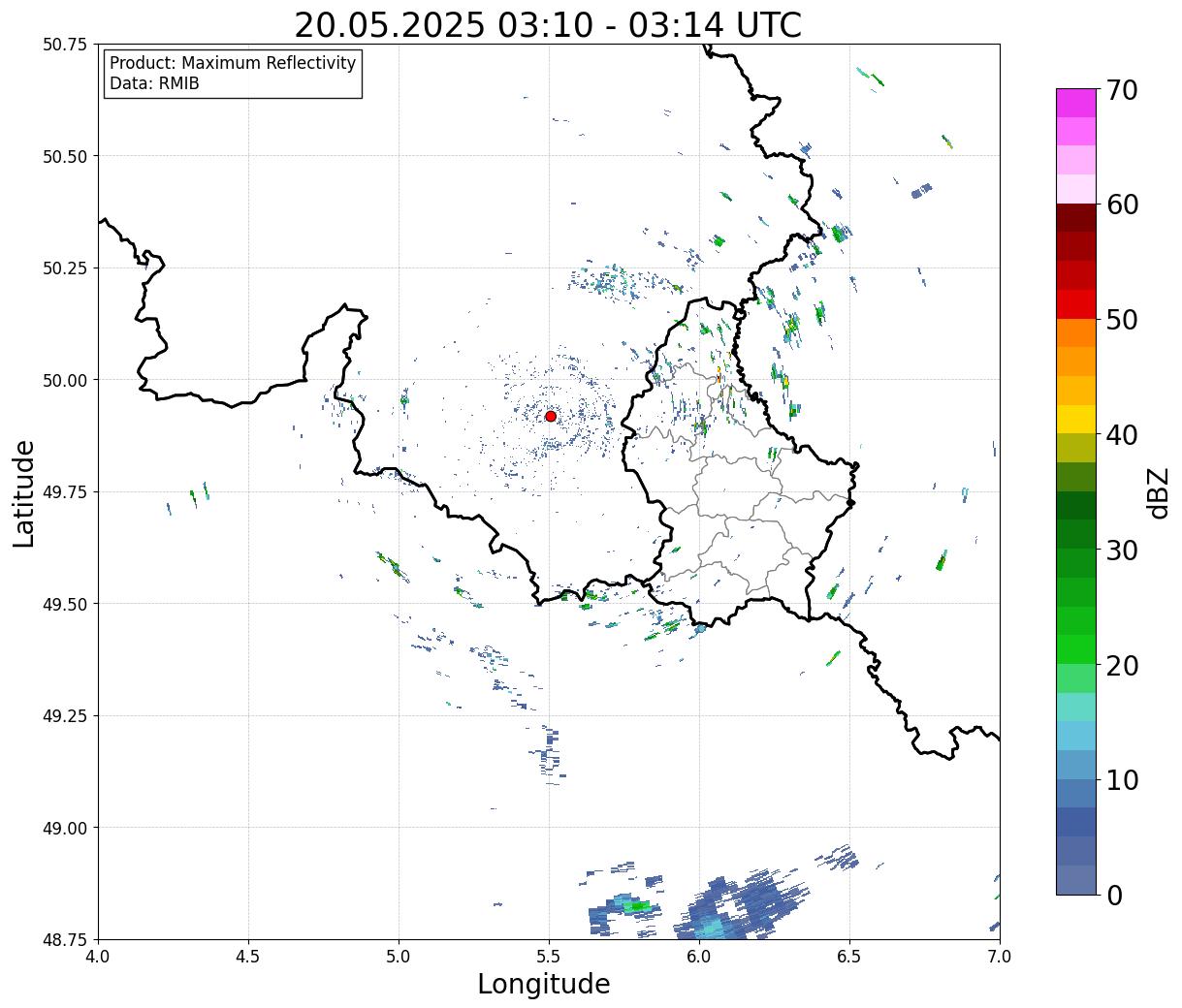Click the Data: RMIB label
Screen dimensions: 1182x1008
point(154,83)
